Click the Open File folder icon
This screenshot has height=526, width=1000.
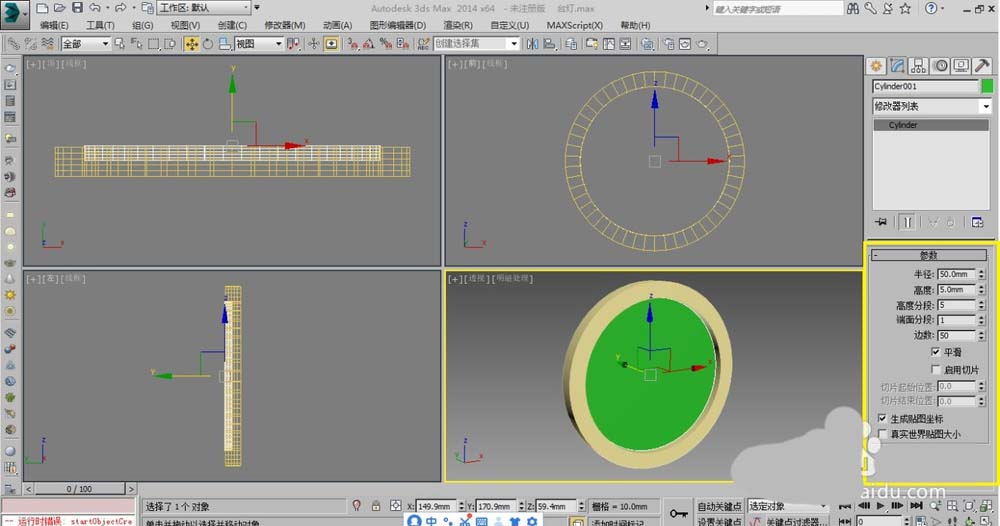59,8
